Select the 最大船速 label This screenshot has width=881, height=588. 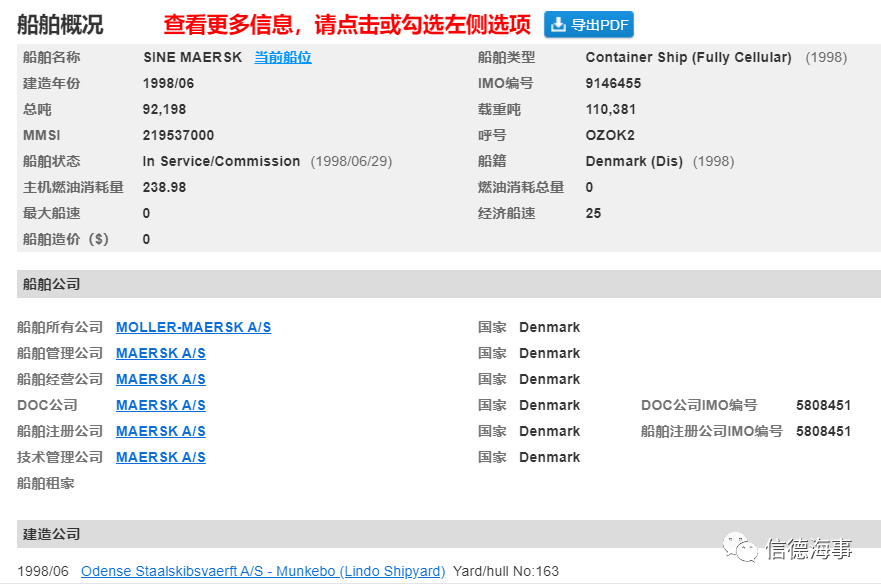pos(52,213)
